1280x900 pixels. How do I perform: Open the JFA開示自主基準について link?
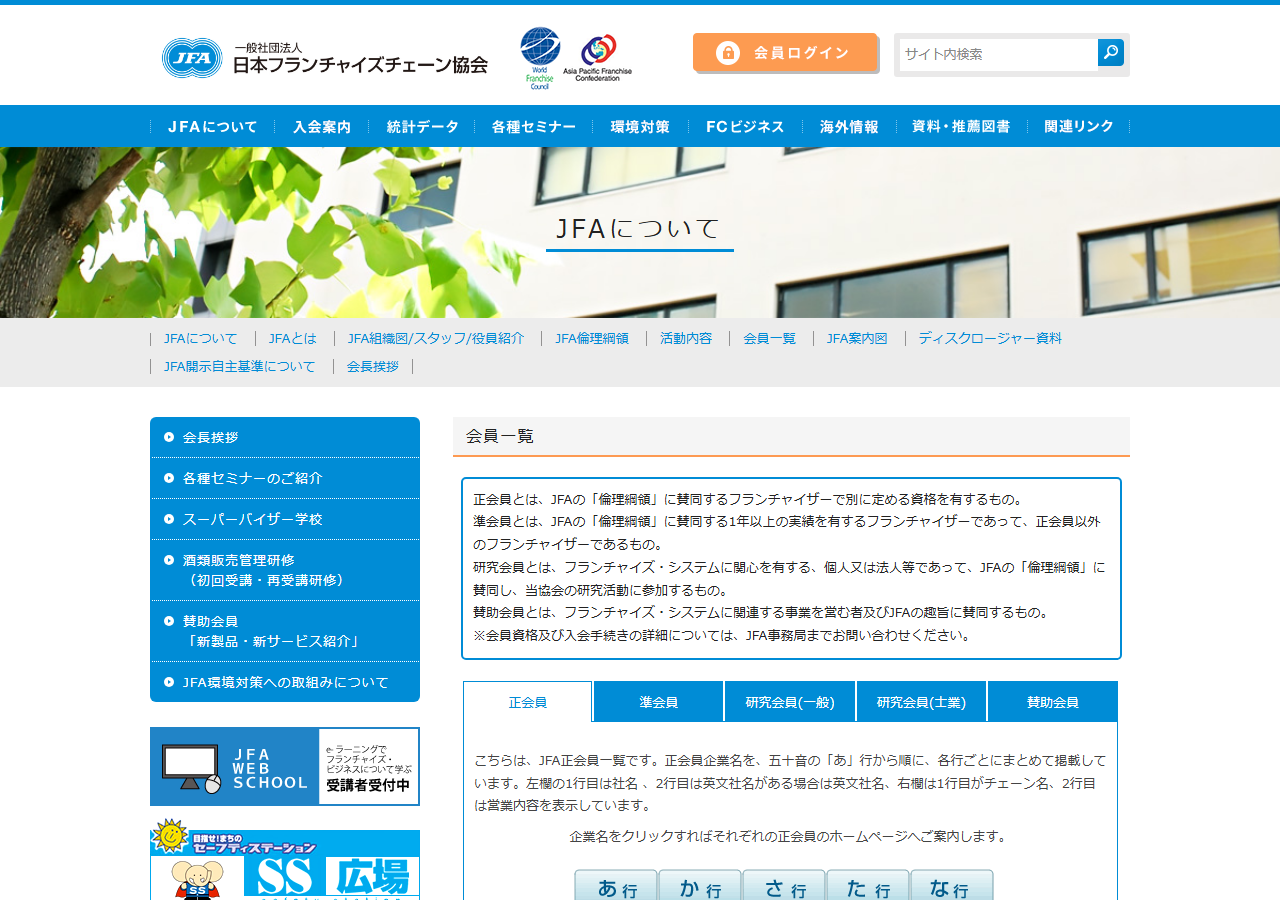pos(240,366)
